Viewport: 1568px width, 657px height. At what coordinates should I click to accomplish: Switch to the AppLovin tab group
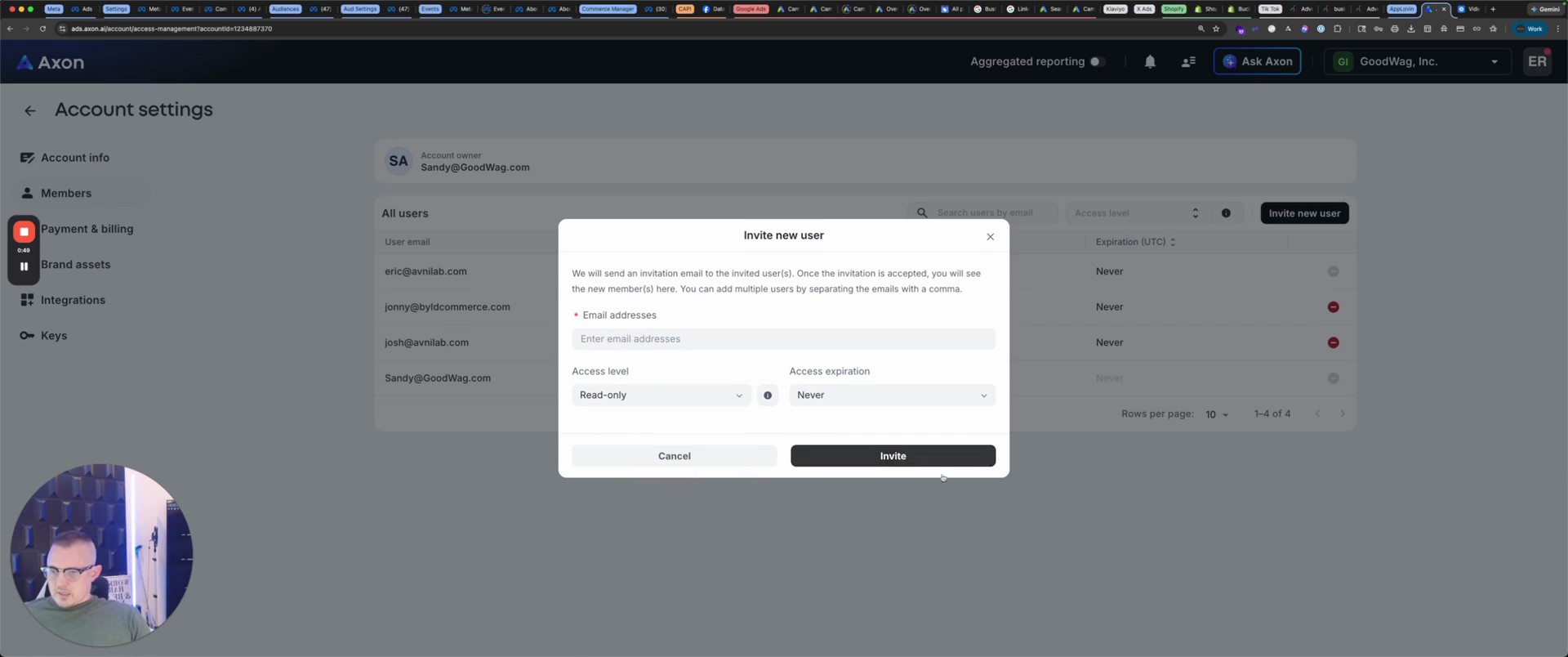(1401, 9)
